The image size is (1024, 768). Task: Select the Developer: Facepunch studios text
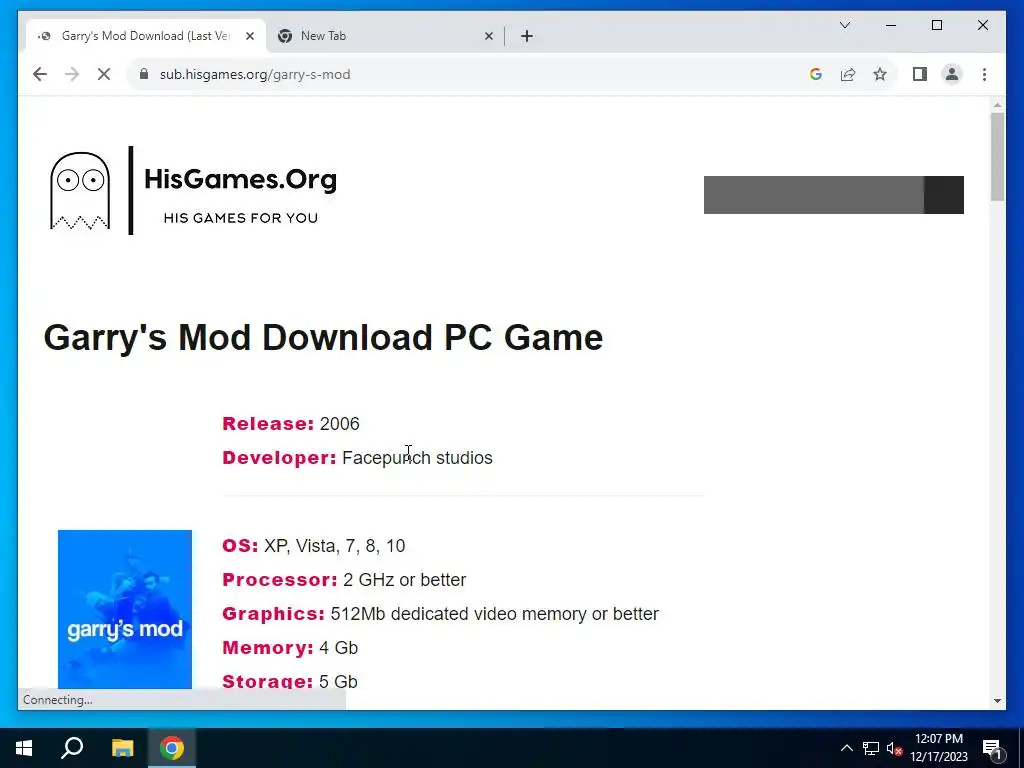click(357, 458)
